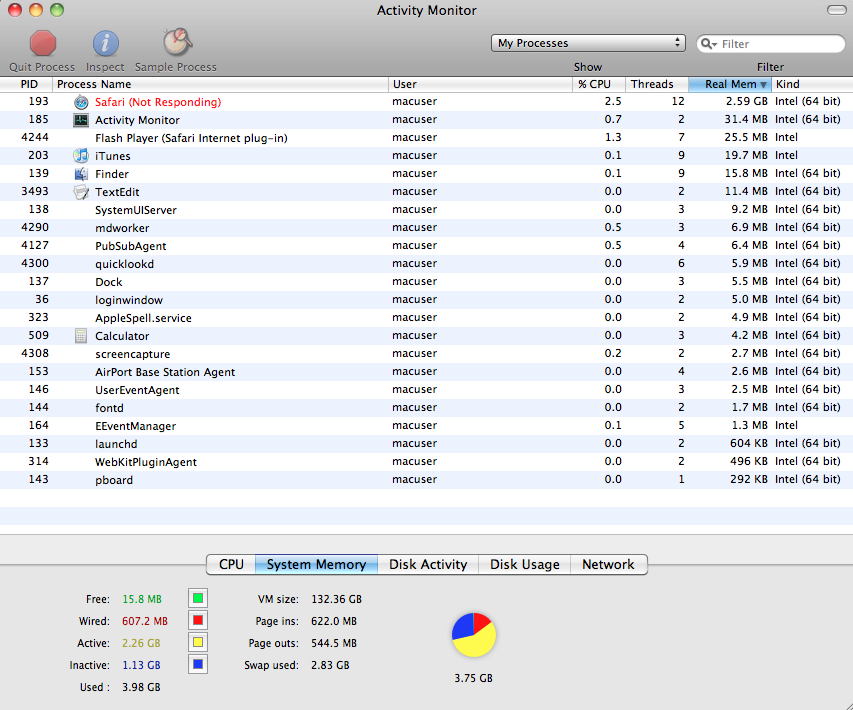Click the 3.75 GB total label
The width and height of the screenshot is (853, 710).
(473, 678)
